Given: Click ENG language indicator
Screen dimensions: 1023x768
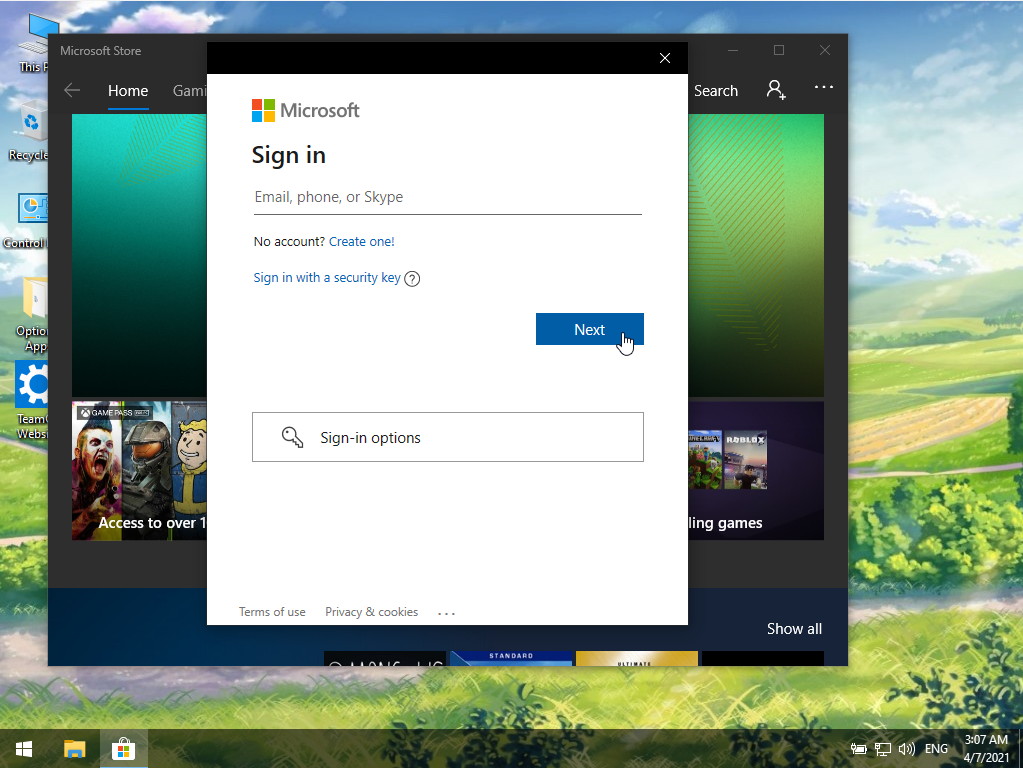Looking at the screenshot, I should click(936, 749).
